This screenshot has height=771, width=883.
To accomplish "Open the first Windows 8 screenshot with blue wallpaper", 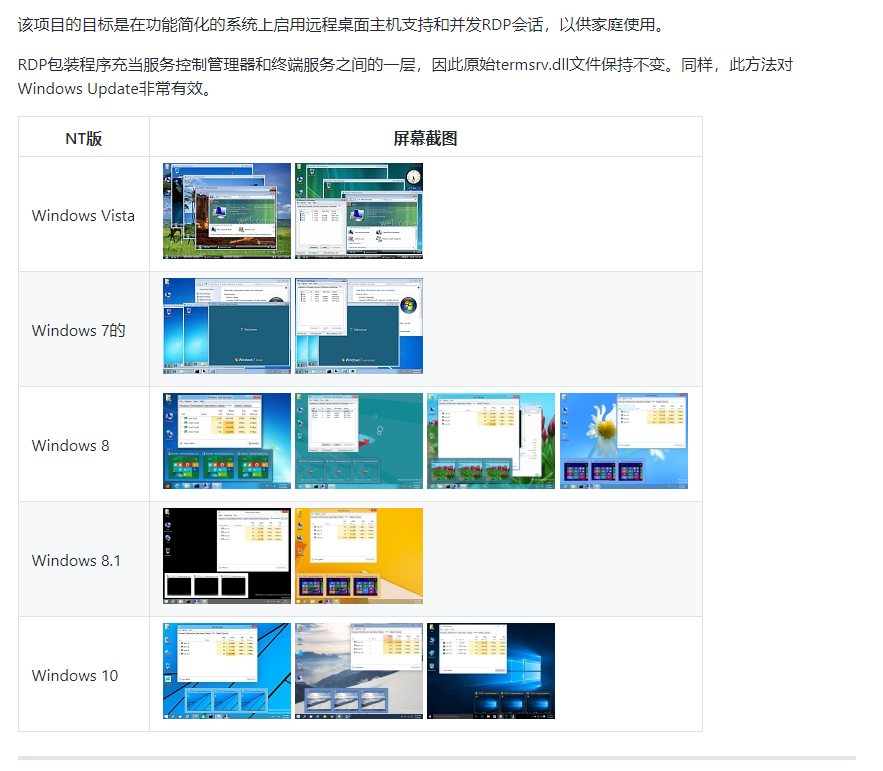I will (227, 441).
